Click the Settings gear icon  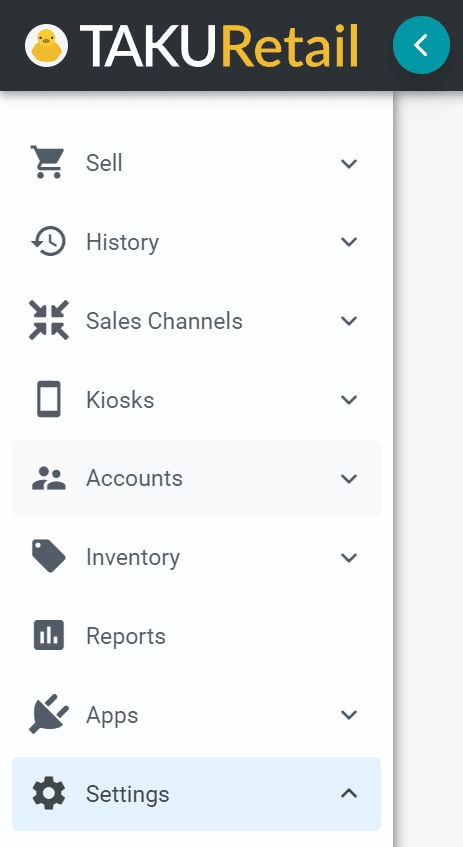[x=49, y=794]
